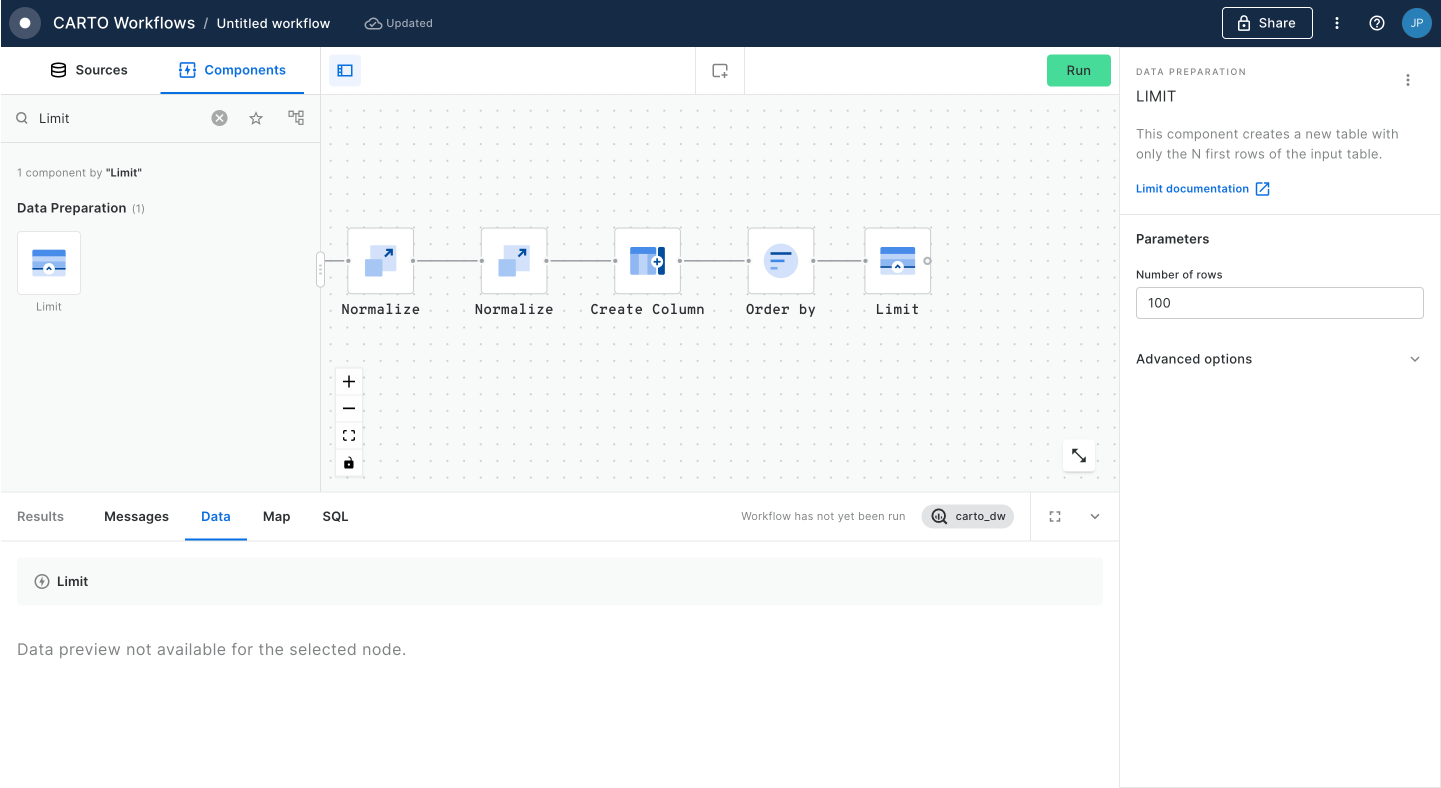The height and width of the screenshot is (788, 1441).
Task: Collapse the results panel with chevron
Action: pos(1095,517)
